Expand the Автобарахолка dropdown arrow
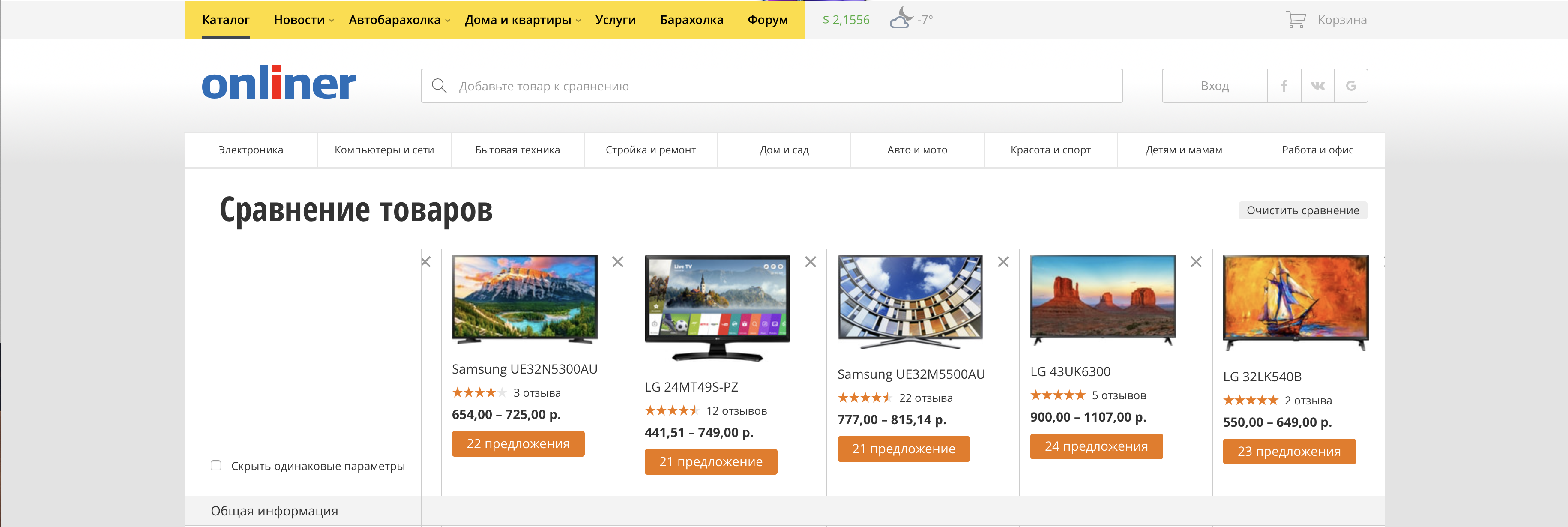 click(447, 21)
